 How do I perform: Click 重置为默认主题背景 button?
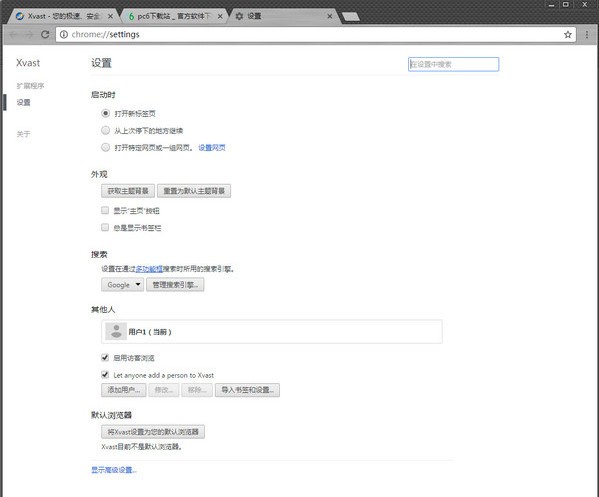194,191
